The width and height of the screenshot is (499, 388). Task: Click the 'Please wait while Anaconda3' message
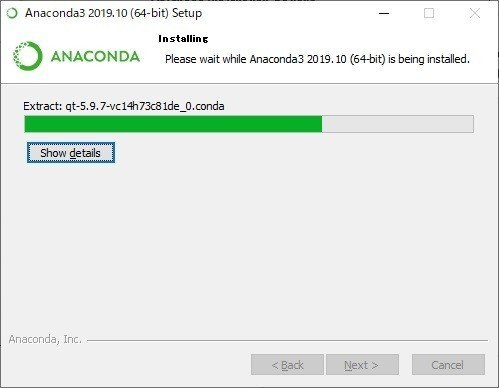click(317, 59)
